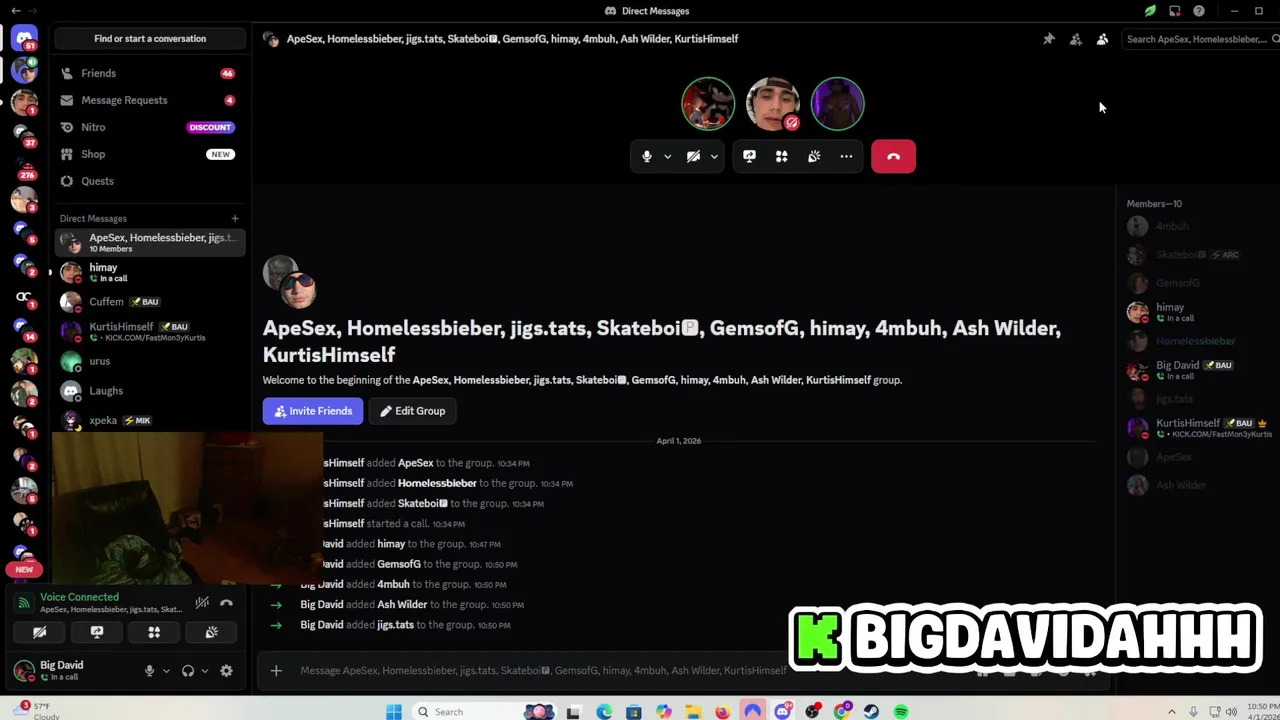Turn on camera in the call control bar

(x=693, y=156)
